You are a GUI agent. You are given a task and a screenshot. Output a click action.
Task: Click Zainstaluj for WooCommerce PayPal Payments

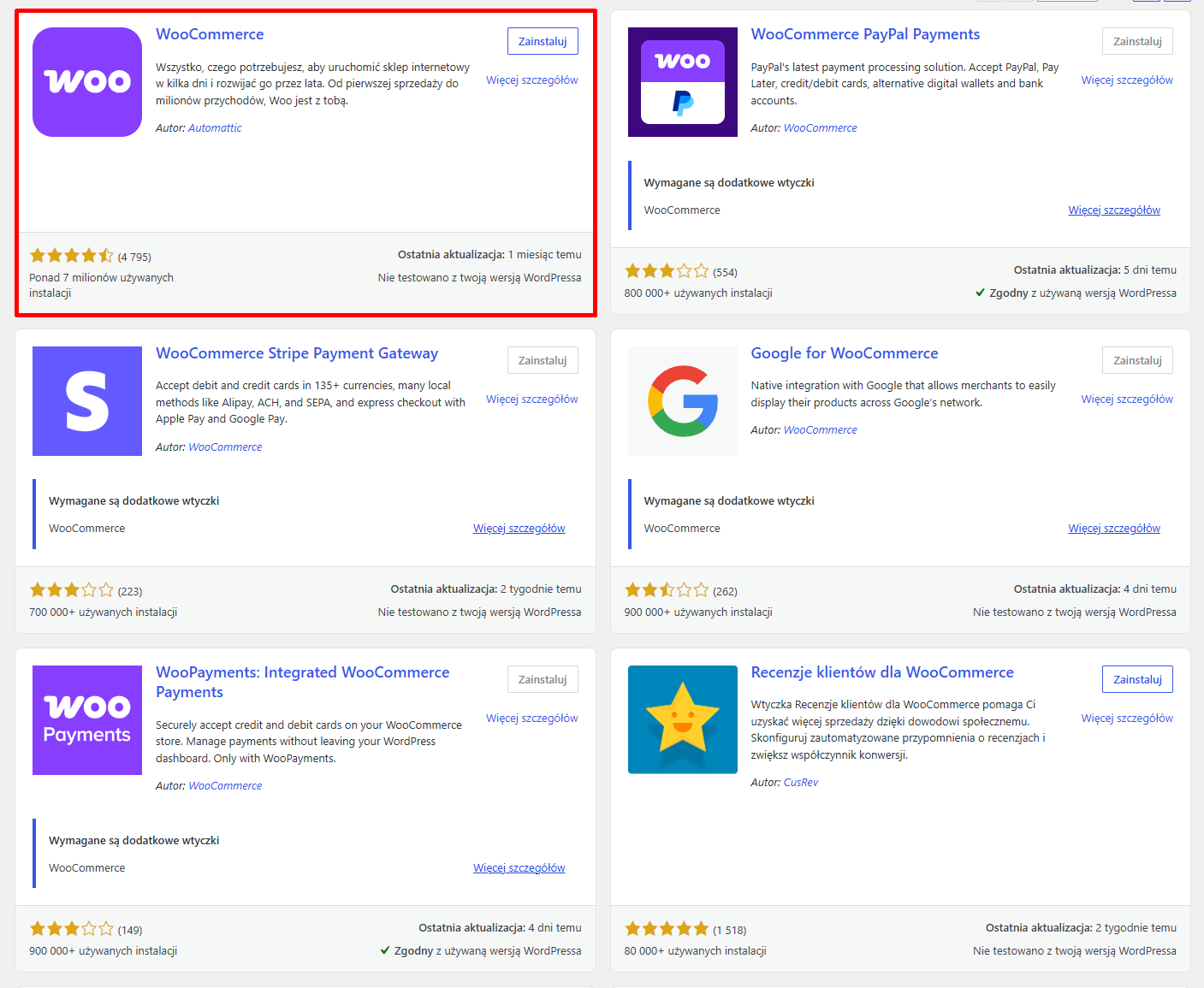pos(1137,41)
